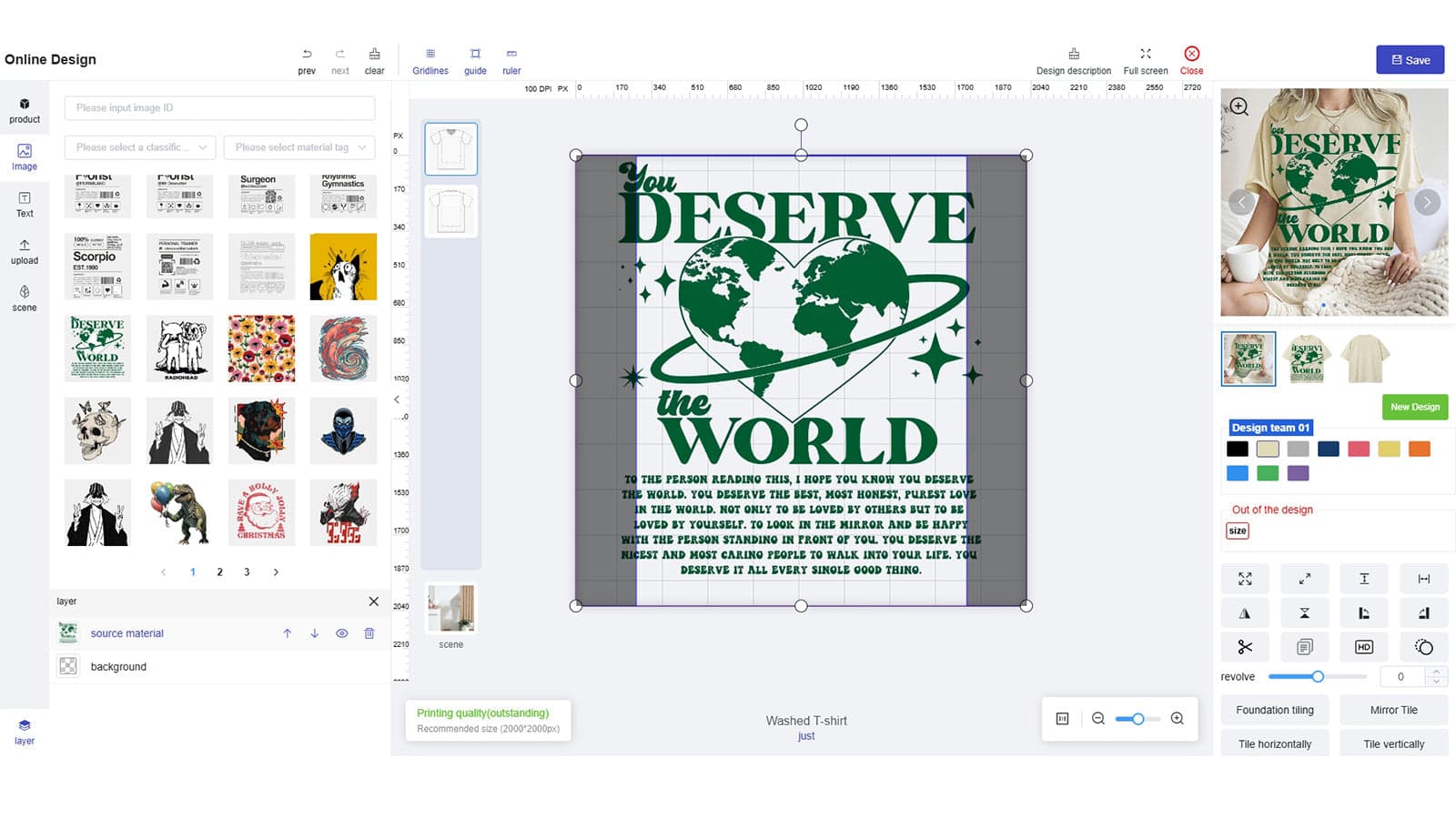
Task: Move source material layer up
Action: point(287,633)
